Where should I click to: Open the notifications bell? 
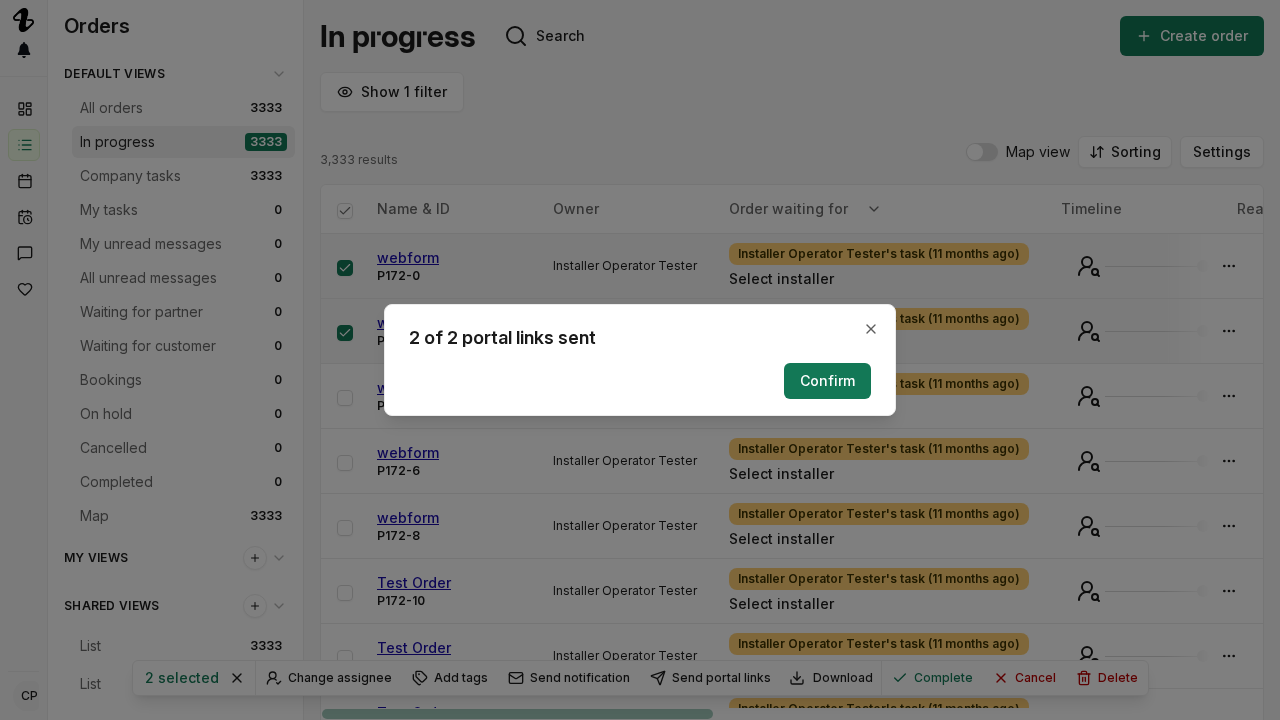[x=24, y=50]
